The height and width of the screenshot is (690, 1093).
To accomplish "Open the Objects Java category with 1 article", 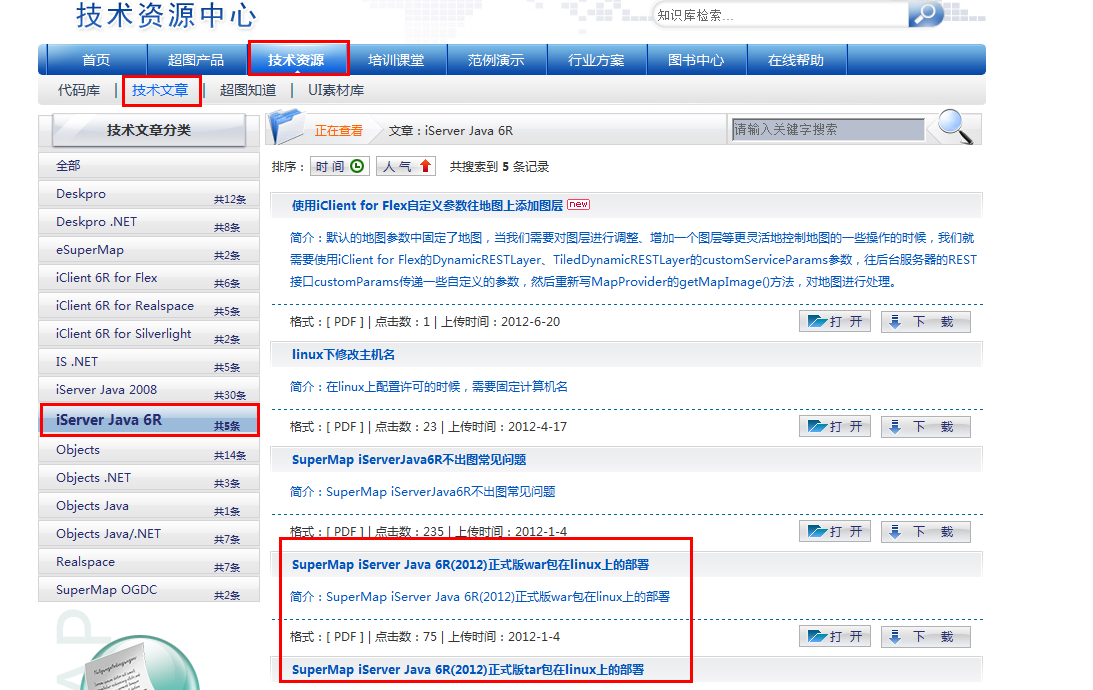I will coord(149,505).
